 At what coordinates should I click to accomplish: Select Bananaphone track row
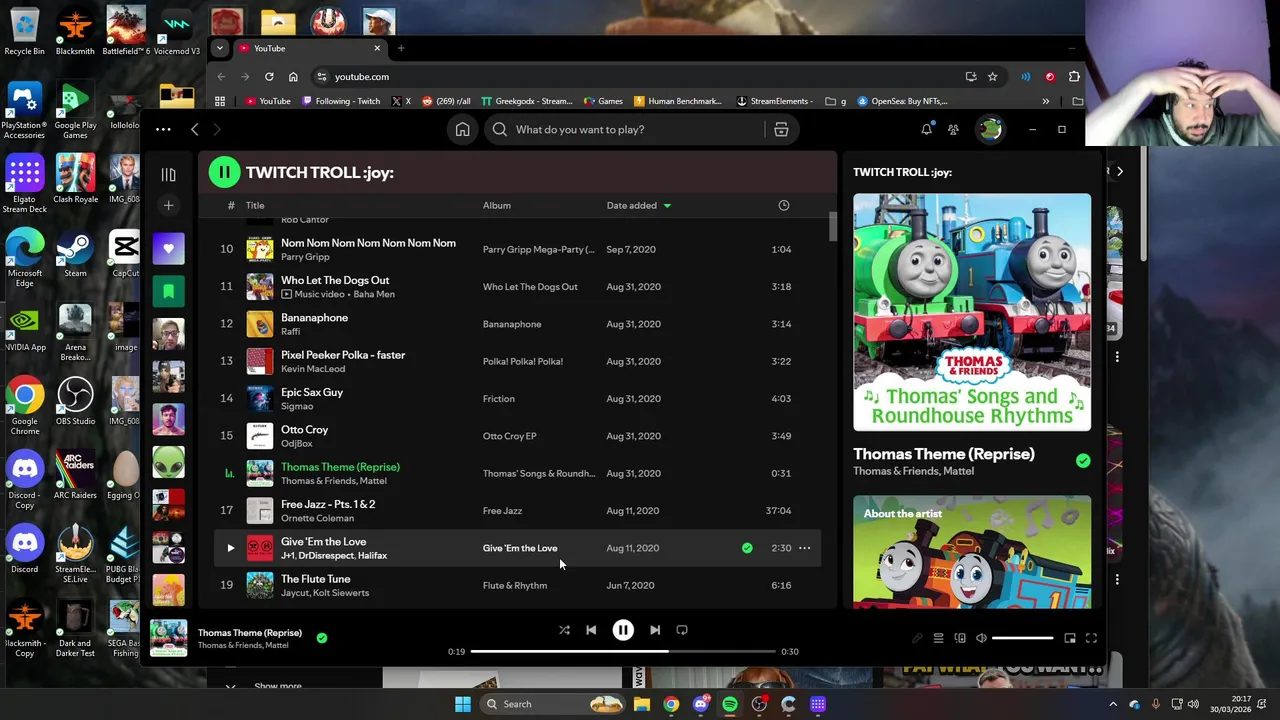(516, 324)
